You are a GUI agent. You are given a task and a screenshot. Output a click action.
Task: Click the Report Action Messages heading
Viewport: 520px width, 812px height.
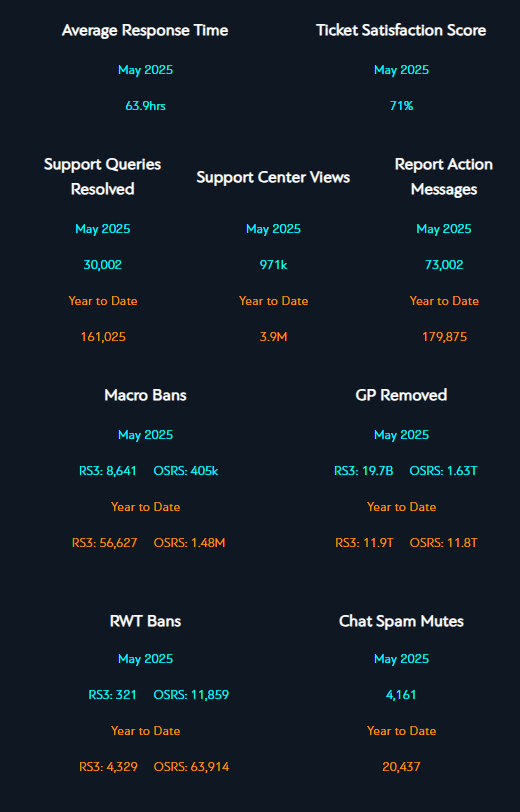[x=444, y=177]
